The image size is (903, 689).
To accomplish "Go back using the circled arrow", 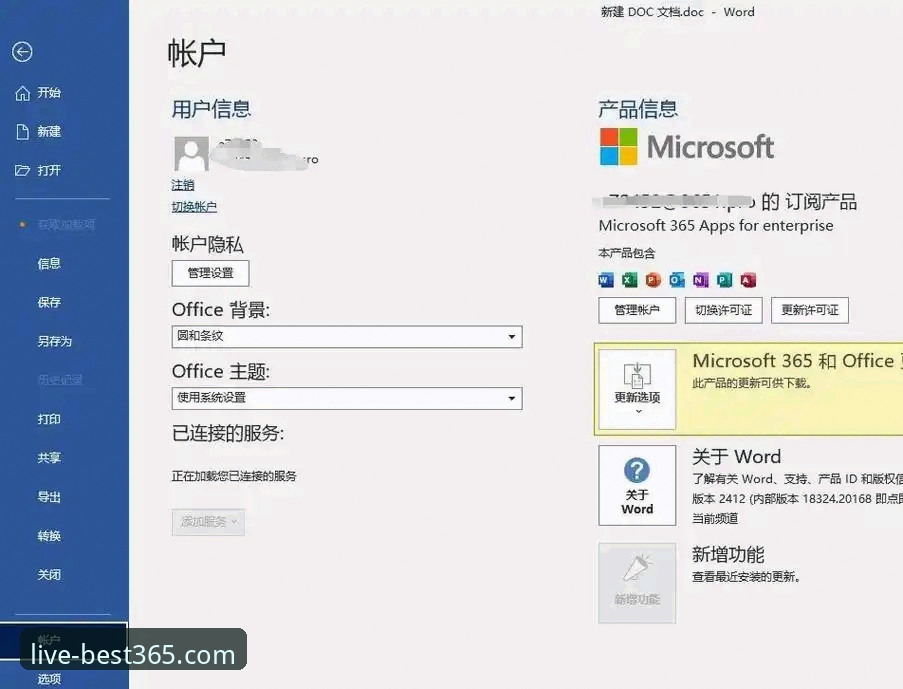I will click(22, 52).
